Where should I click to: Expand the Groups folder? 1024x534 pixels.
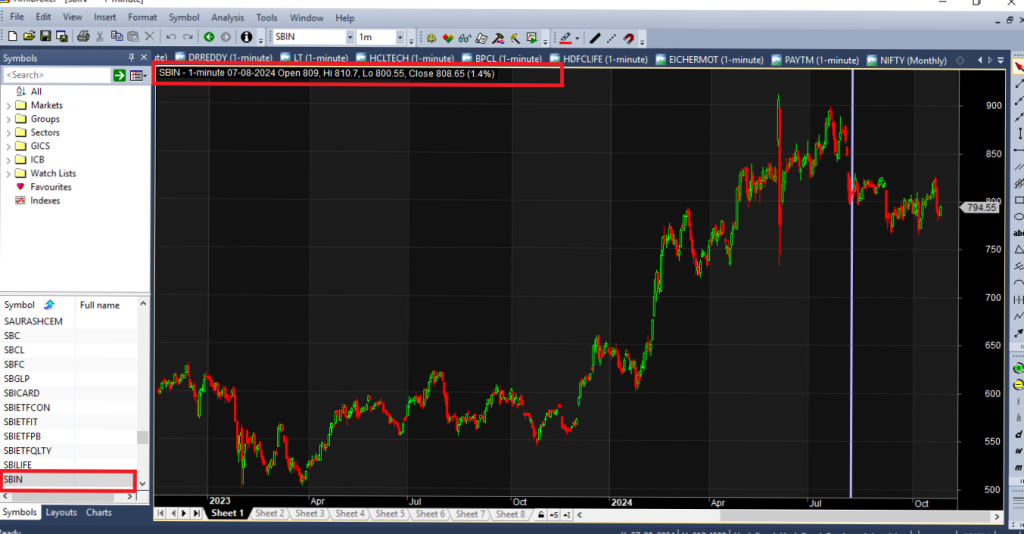click(8, 119)
